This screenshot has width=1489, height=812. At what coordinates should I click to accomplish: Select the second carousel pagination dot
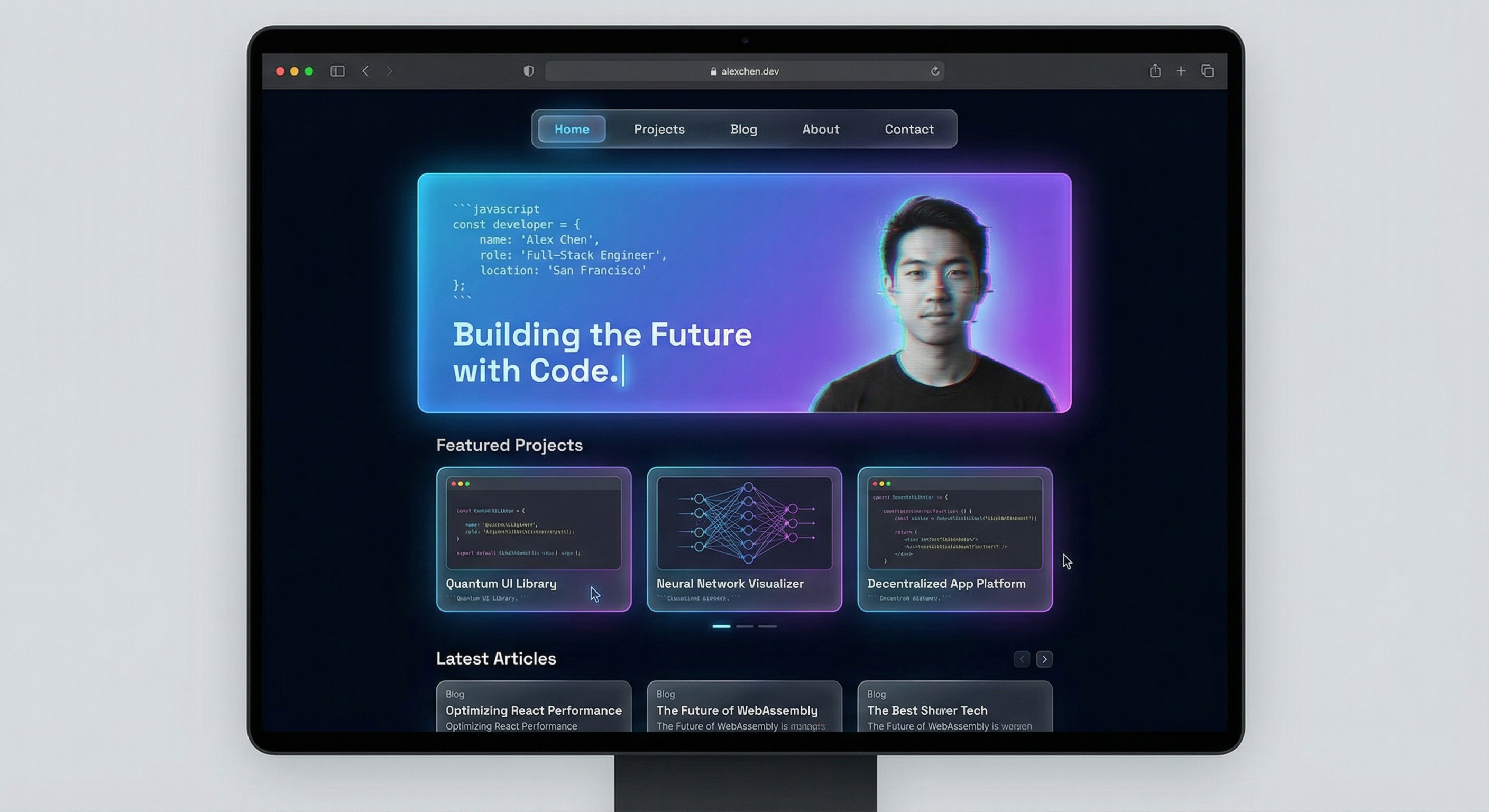click(x=745, y=625)
